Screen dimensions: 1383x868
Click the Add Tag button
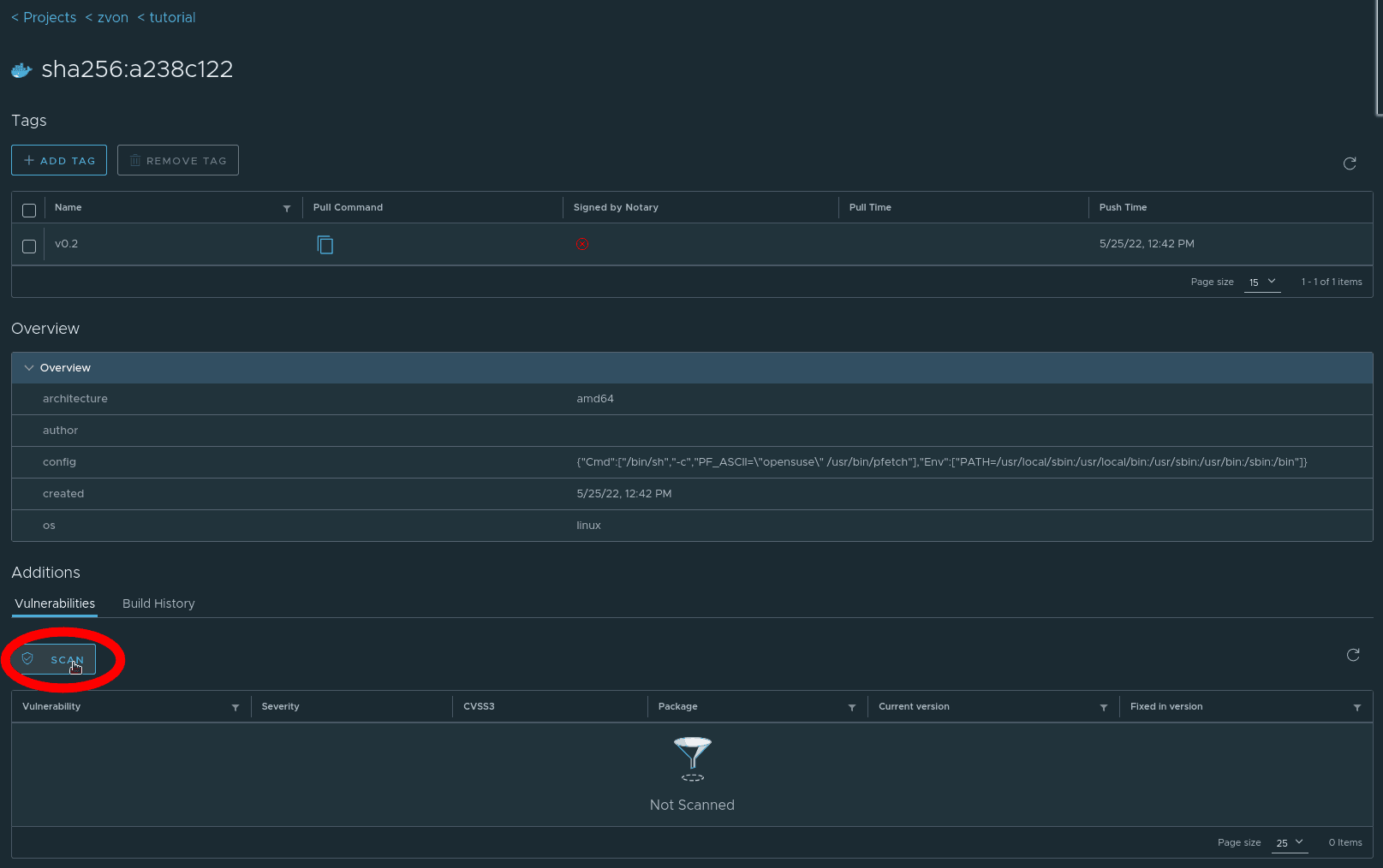pos(59,160)
